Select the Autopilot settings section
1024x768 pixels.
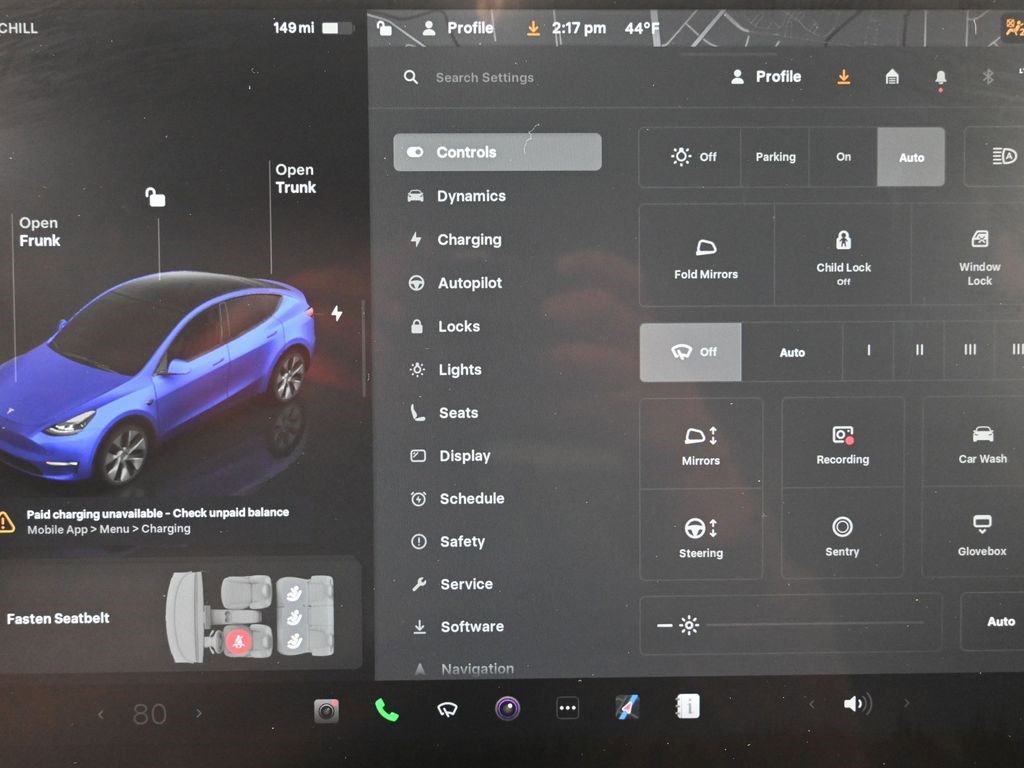470,283
